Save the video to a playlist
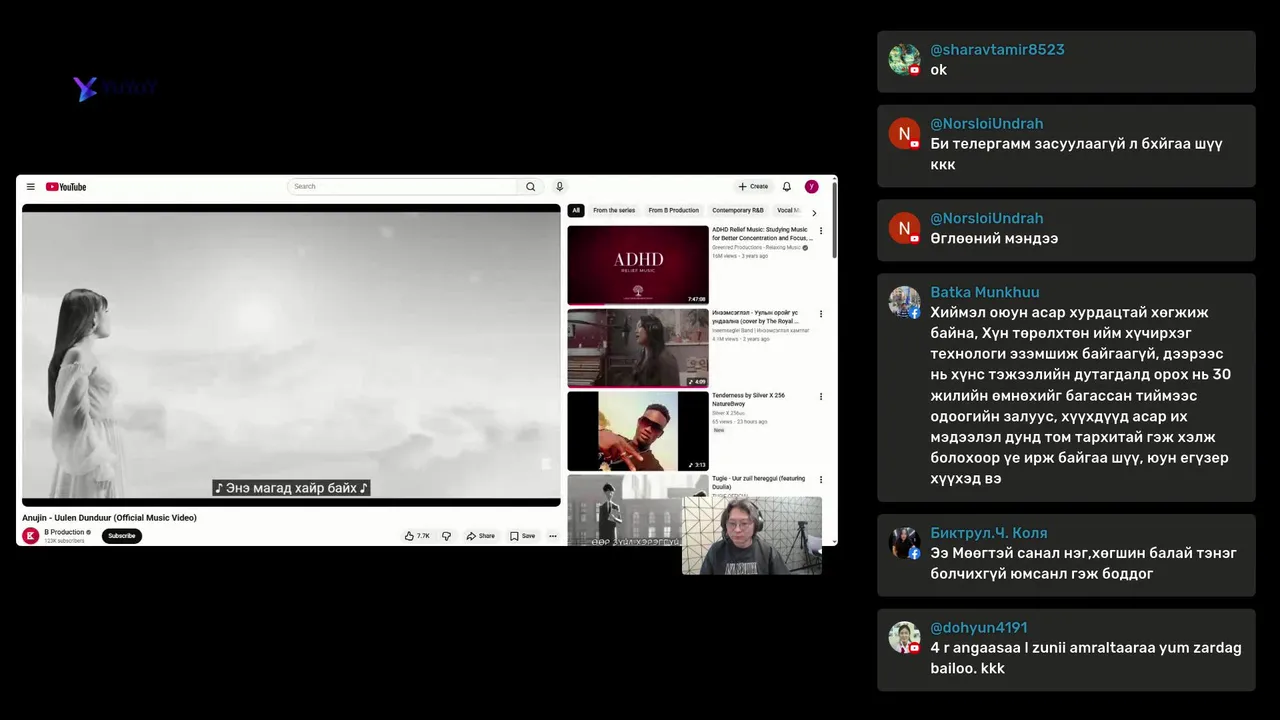1280x720 pixels. [x=523, y=536]
